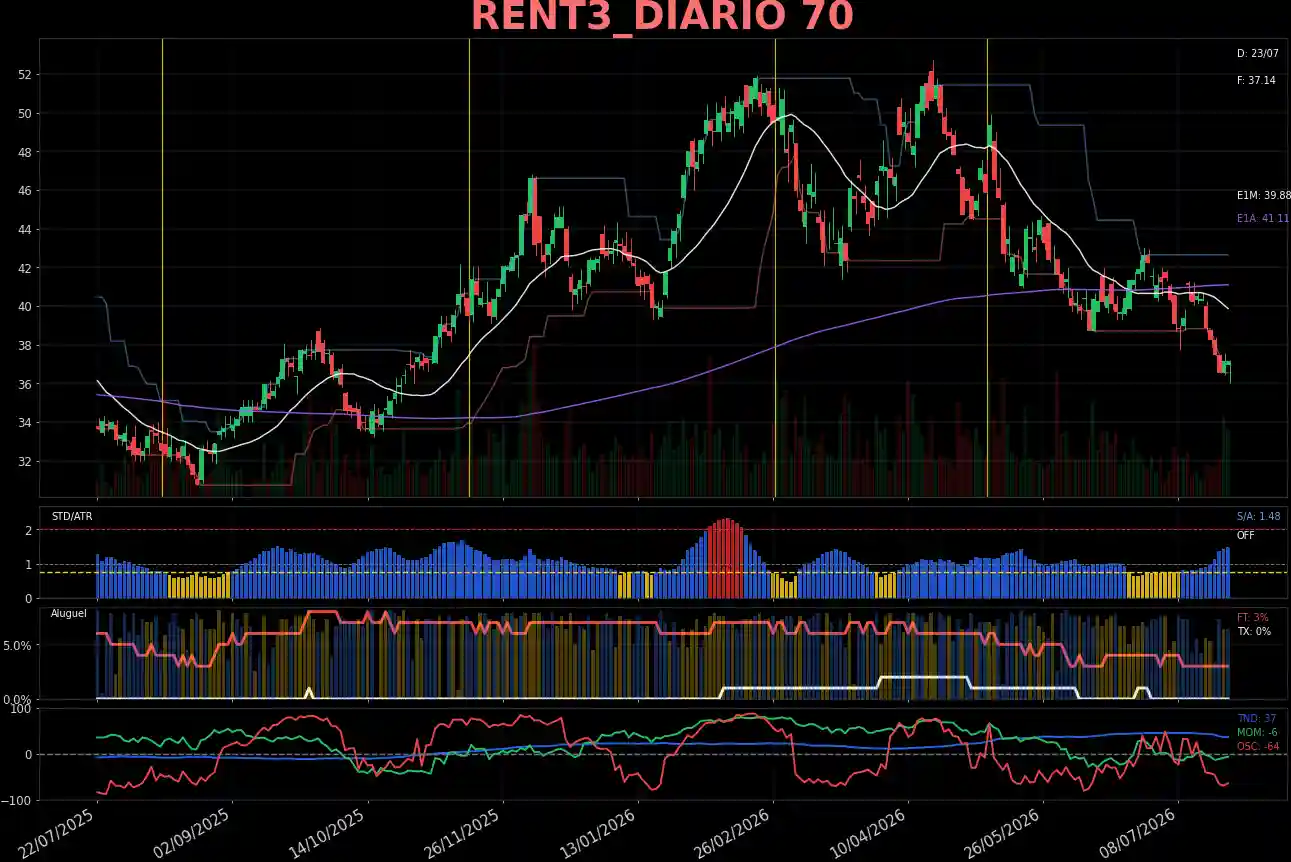1291x862 pixels.
Task: Click the 40 price axis label
Action: coord(25,307)
